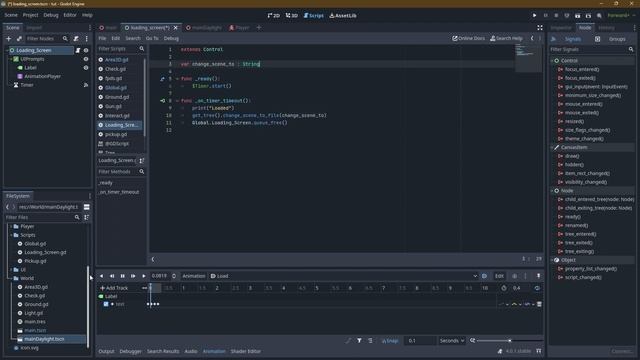Expand the bottom panel with the expand icon
Image resolution: width=640 pixels, height=360 pixels.
pos(539,351)
